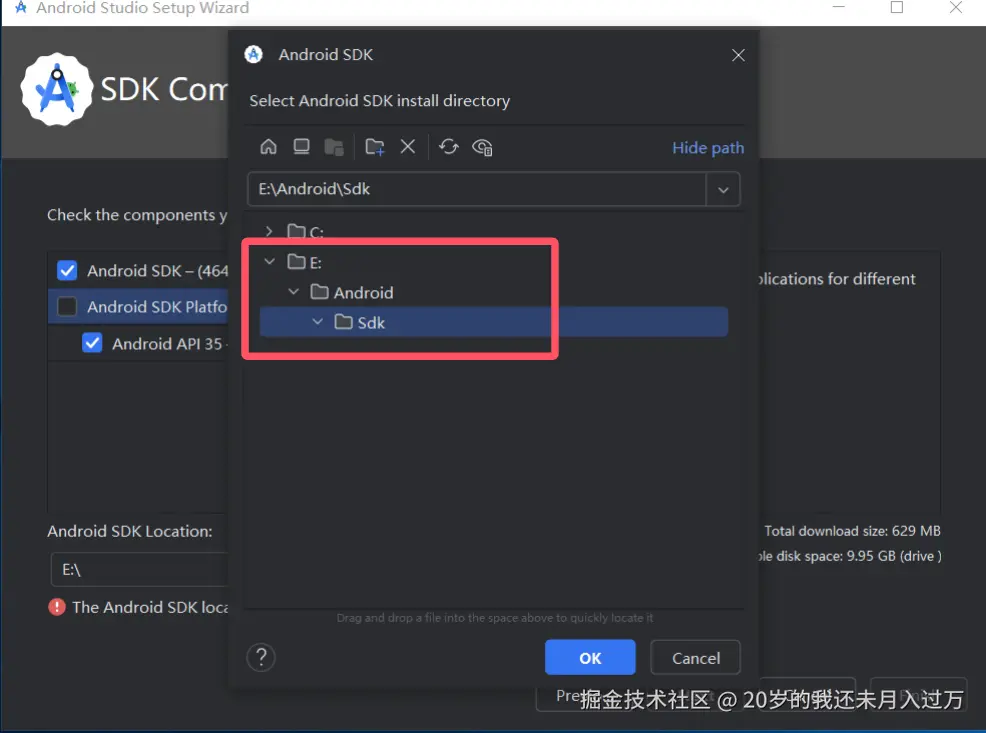Select the E: drive folder
Screen dimensions: 986x733
[304, 262]
